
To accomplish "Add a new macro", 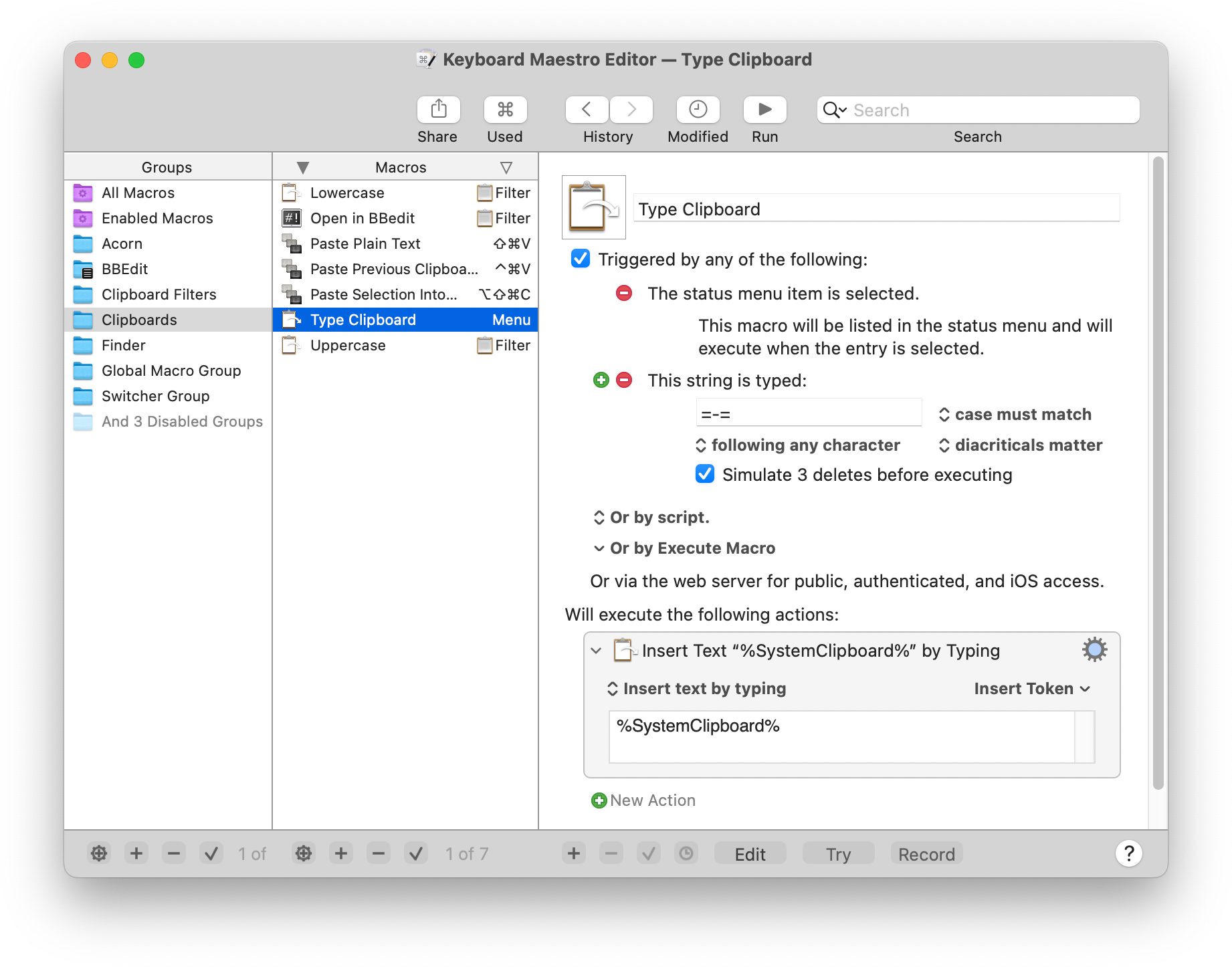I will click(341, 853).
